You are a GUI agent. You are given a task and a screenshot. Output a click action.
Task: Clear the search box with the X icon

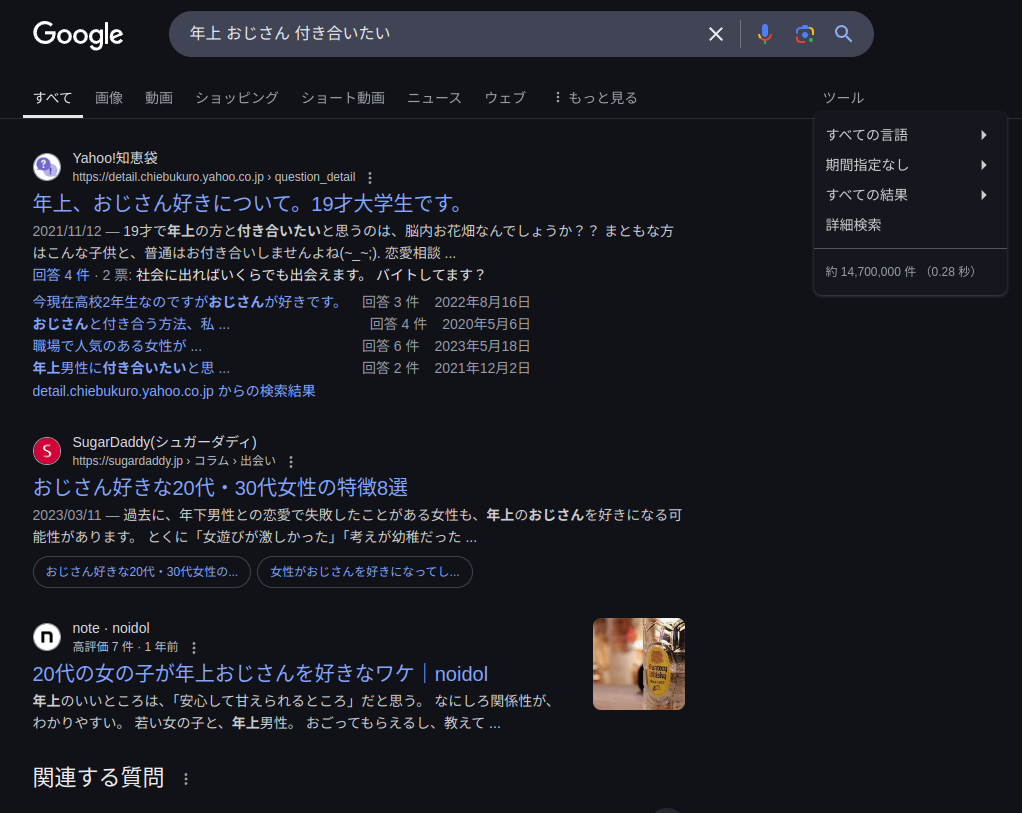(716, 34)
